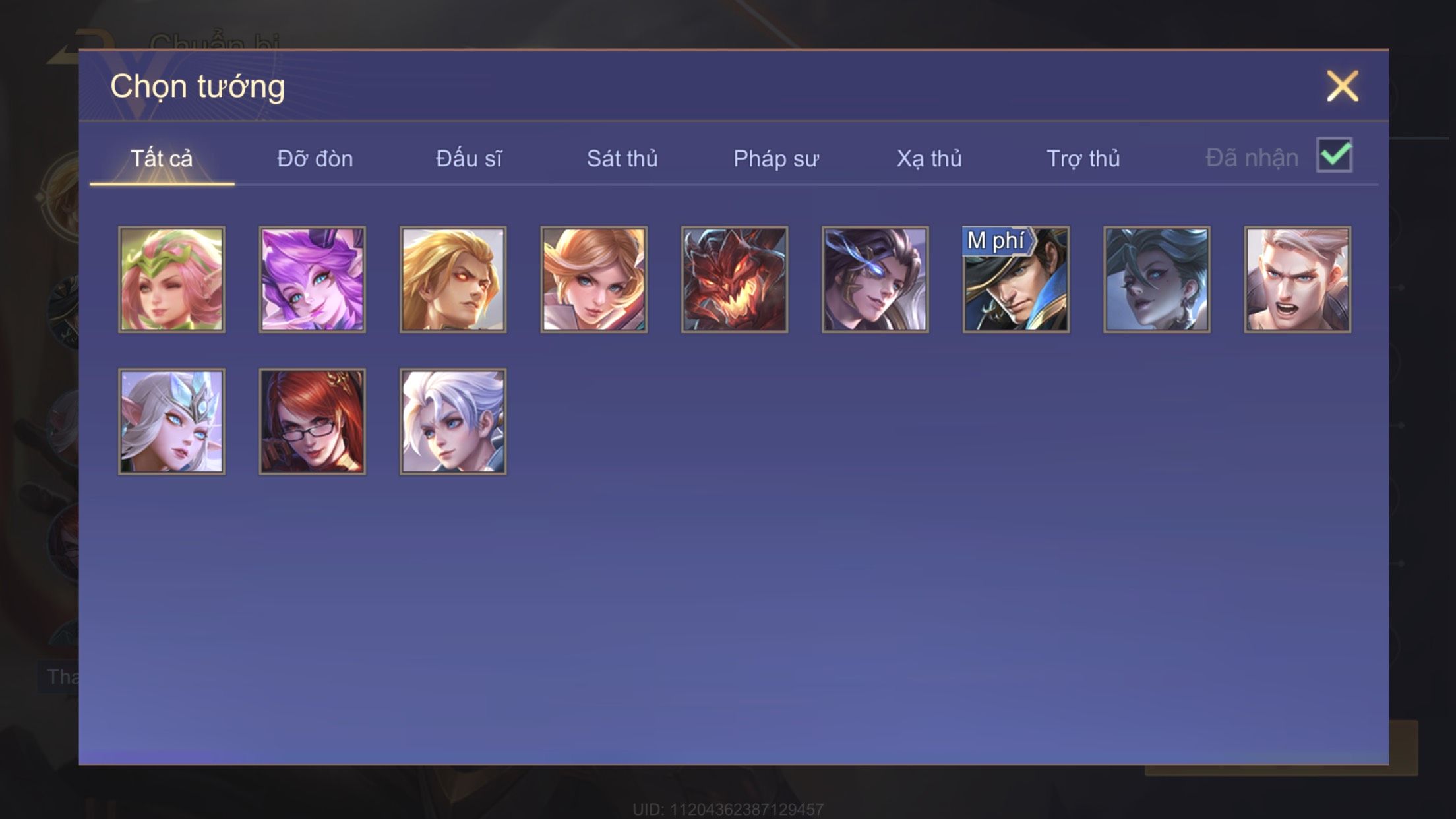Select the blonde female hero portrait
This screenshot has width=1456, height=819.
pos(594,280)
